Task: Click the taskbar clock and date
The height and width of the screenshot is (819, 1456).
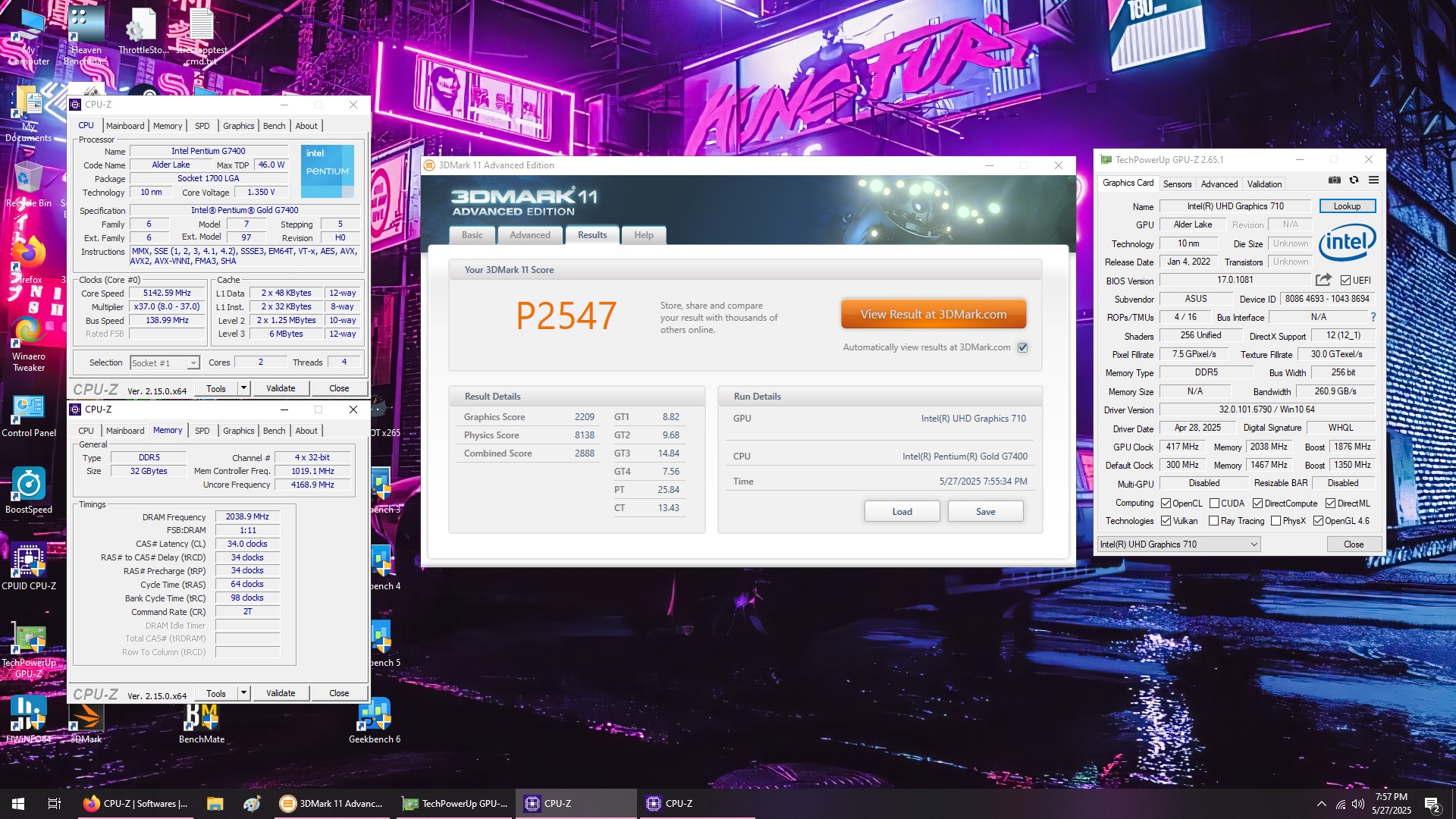Action: point(1391,804)
